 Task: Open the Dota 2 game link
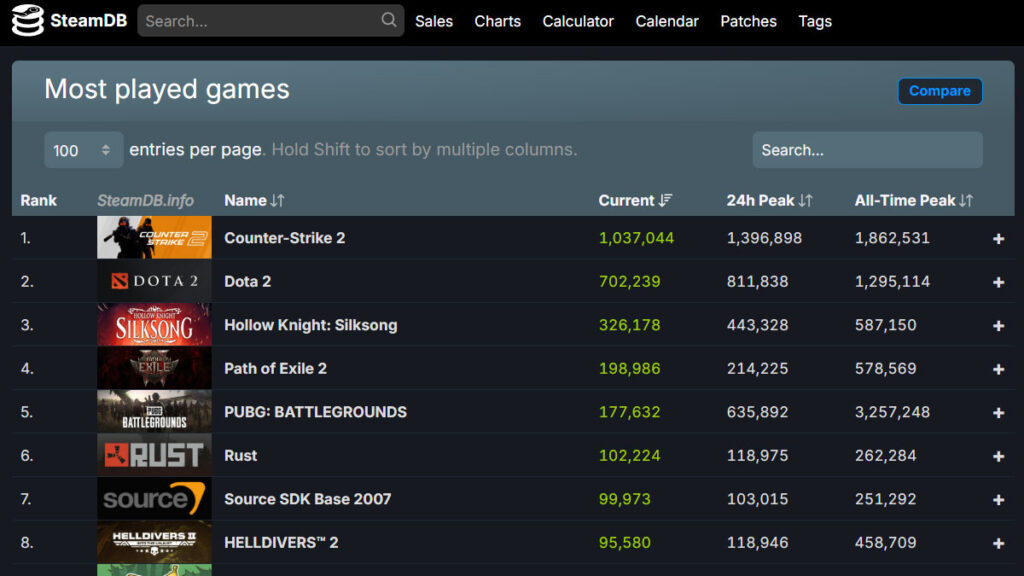247,281
